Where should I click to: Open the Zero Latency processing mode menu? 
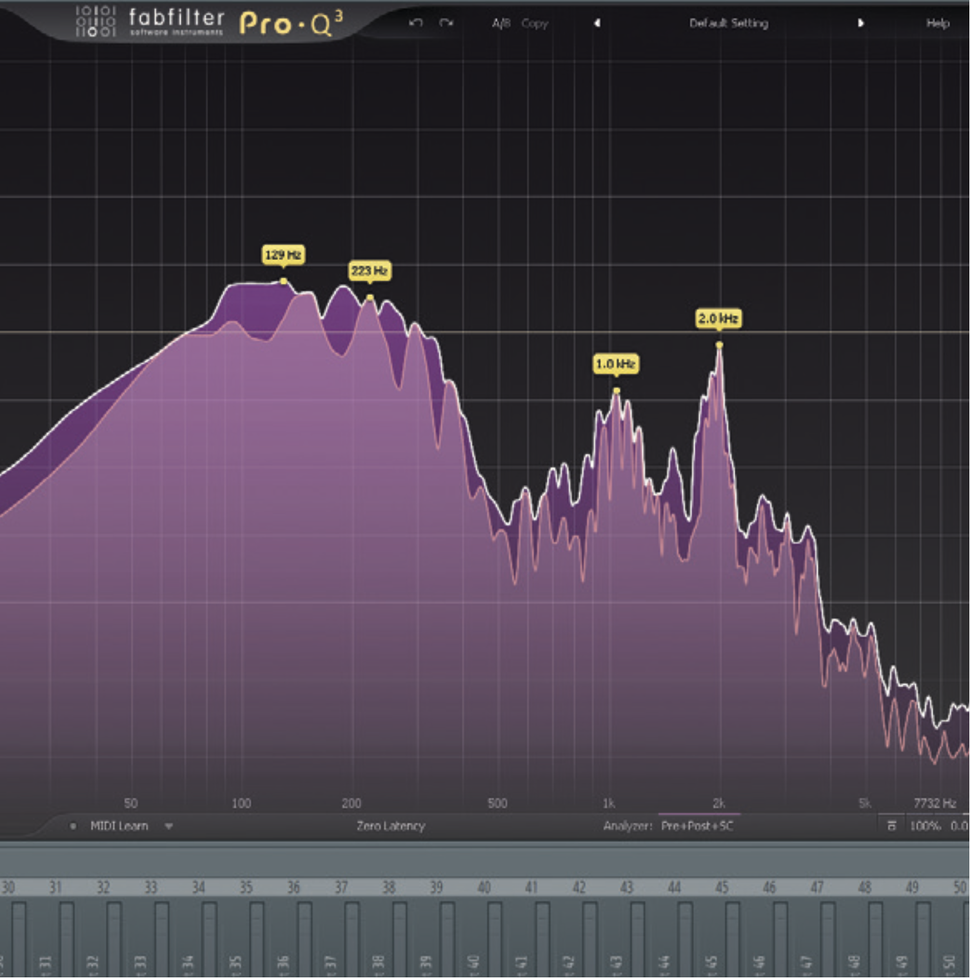pos(390,826)
